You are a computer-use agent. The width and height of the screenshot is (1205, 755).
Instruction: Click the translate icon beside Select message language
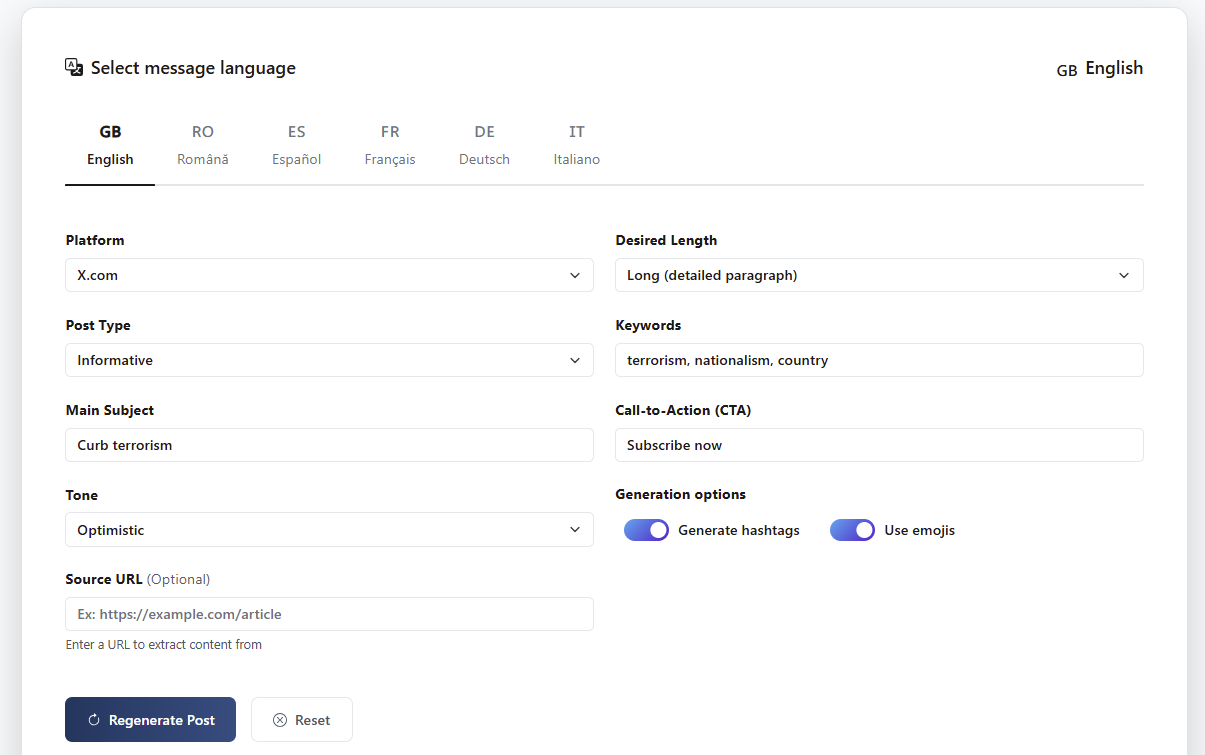click(73, 67)
